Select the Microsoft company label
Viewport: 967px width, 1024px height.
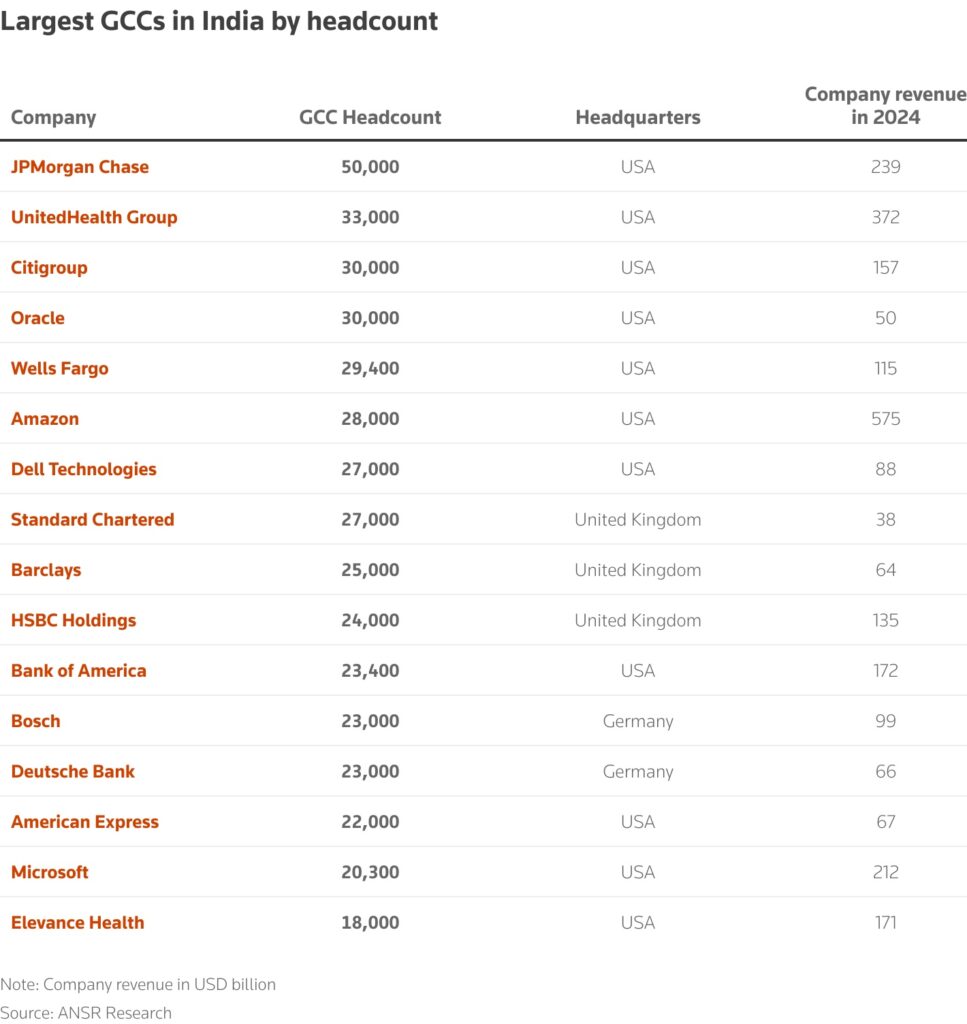point(50,872)
